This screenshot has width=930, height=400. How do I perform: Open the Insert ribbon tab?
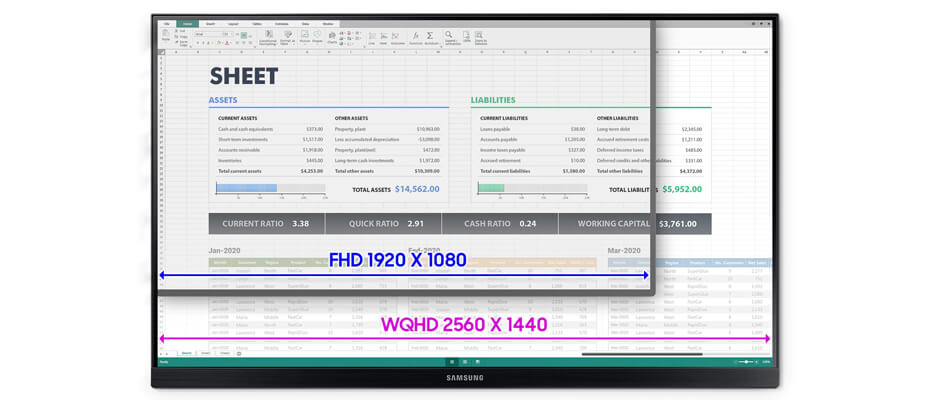[x=211, y=24]
